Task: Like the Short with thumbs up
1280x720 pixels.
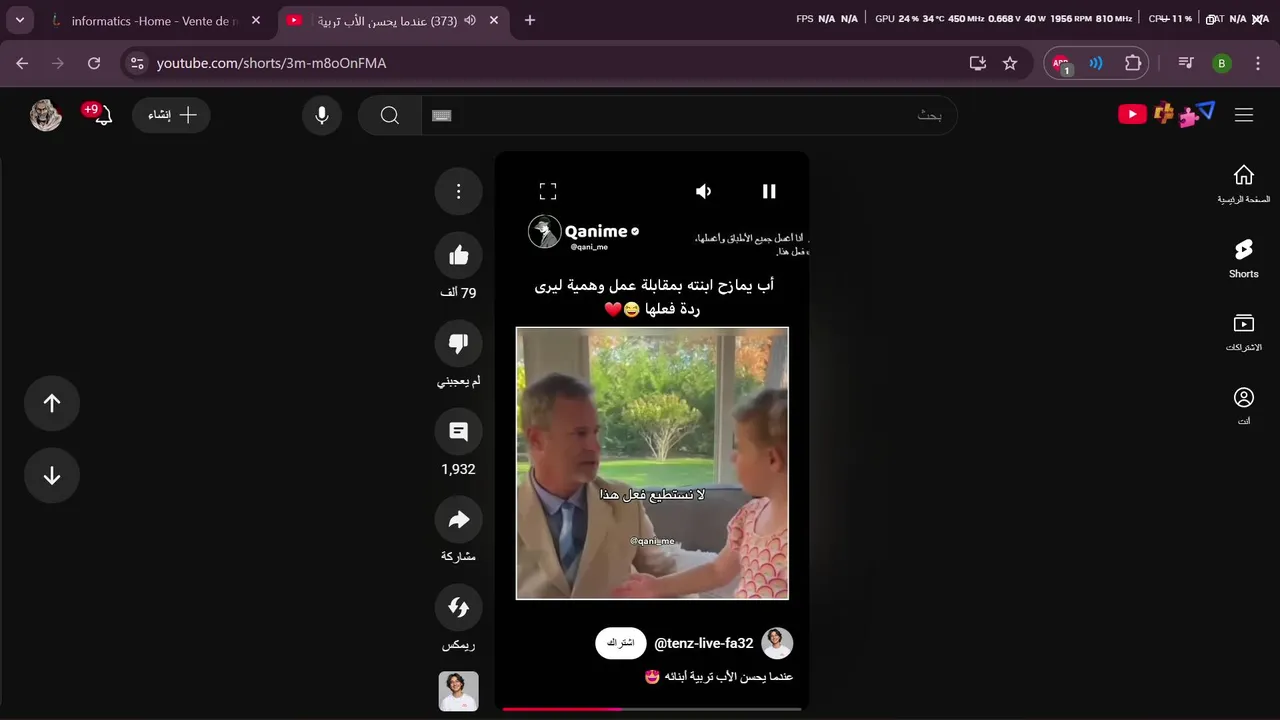Action: click(459, 255)
